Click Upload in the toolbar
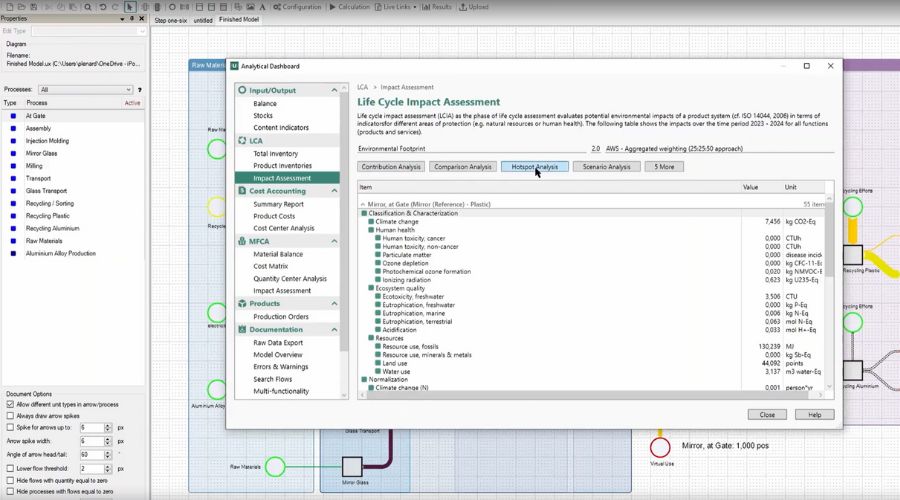This screenshot has width=900, height=500. [x=474, y=7]
